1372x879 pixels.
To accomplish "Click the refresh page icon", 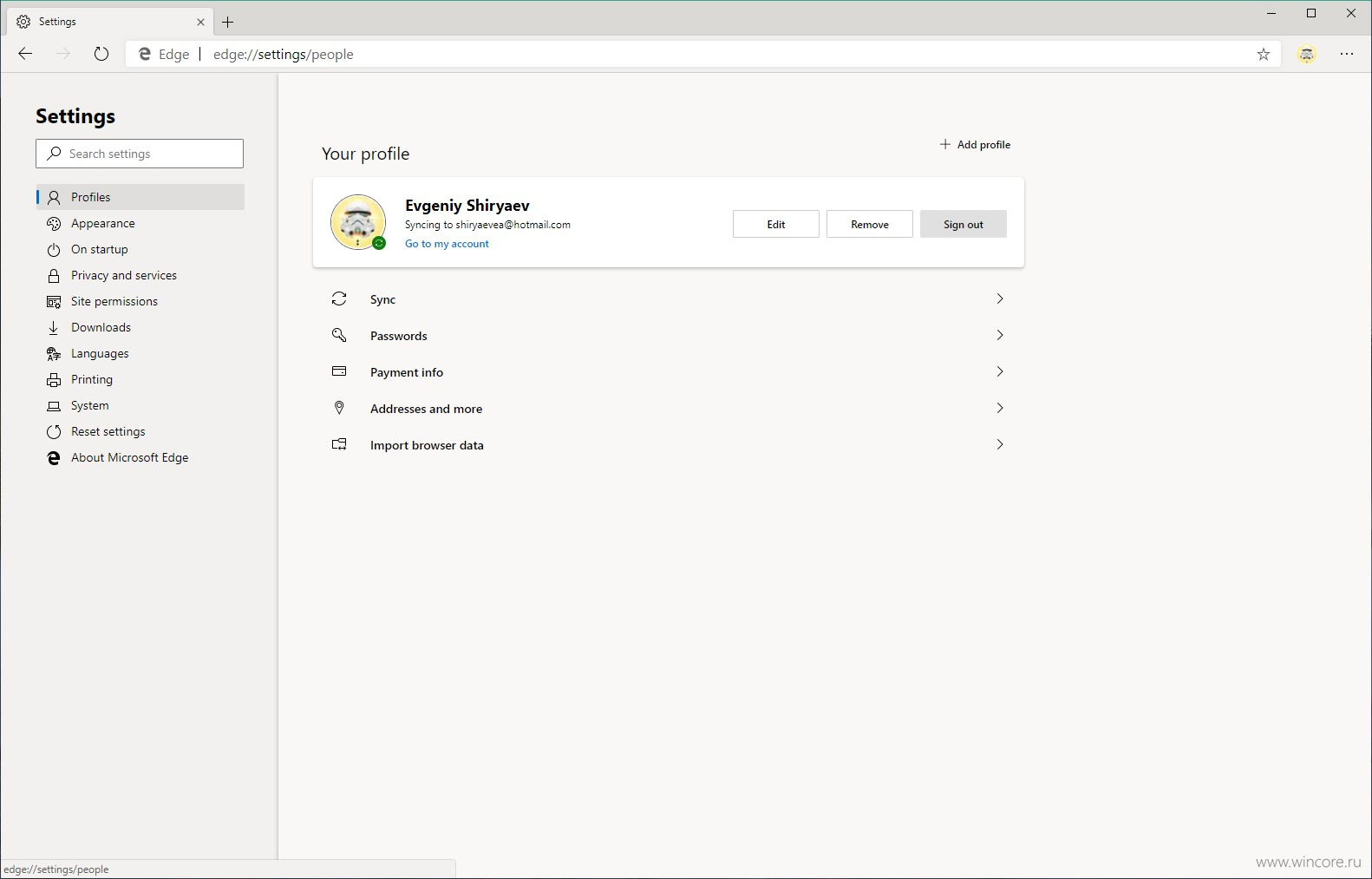I will (101, 54).
